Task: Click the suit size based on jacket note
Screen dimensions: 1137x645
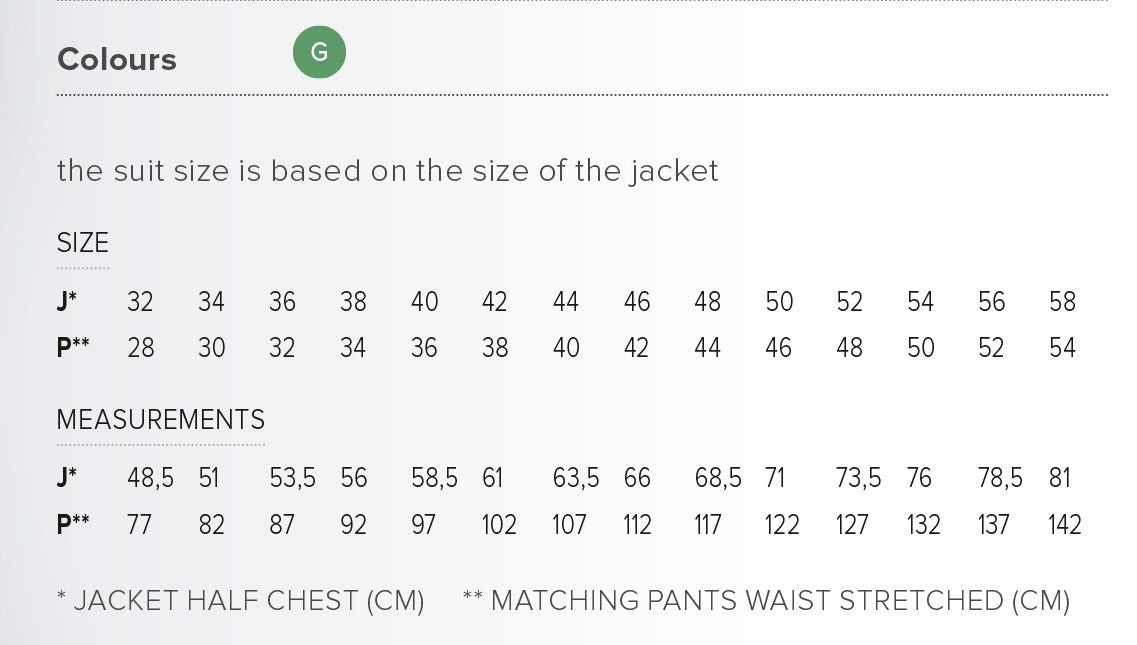Action: 388,171
